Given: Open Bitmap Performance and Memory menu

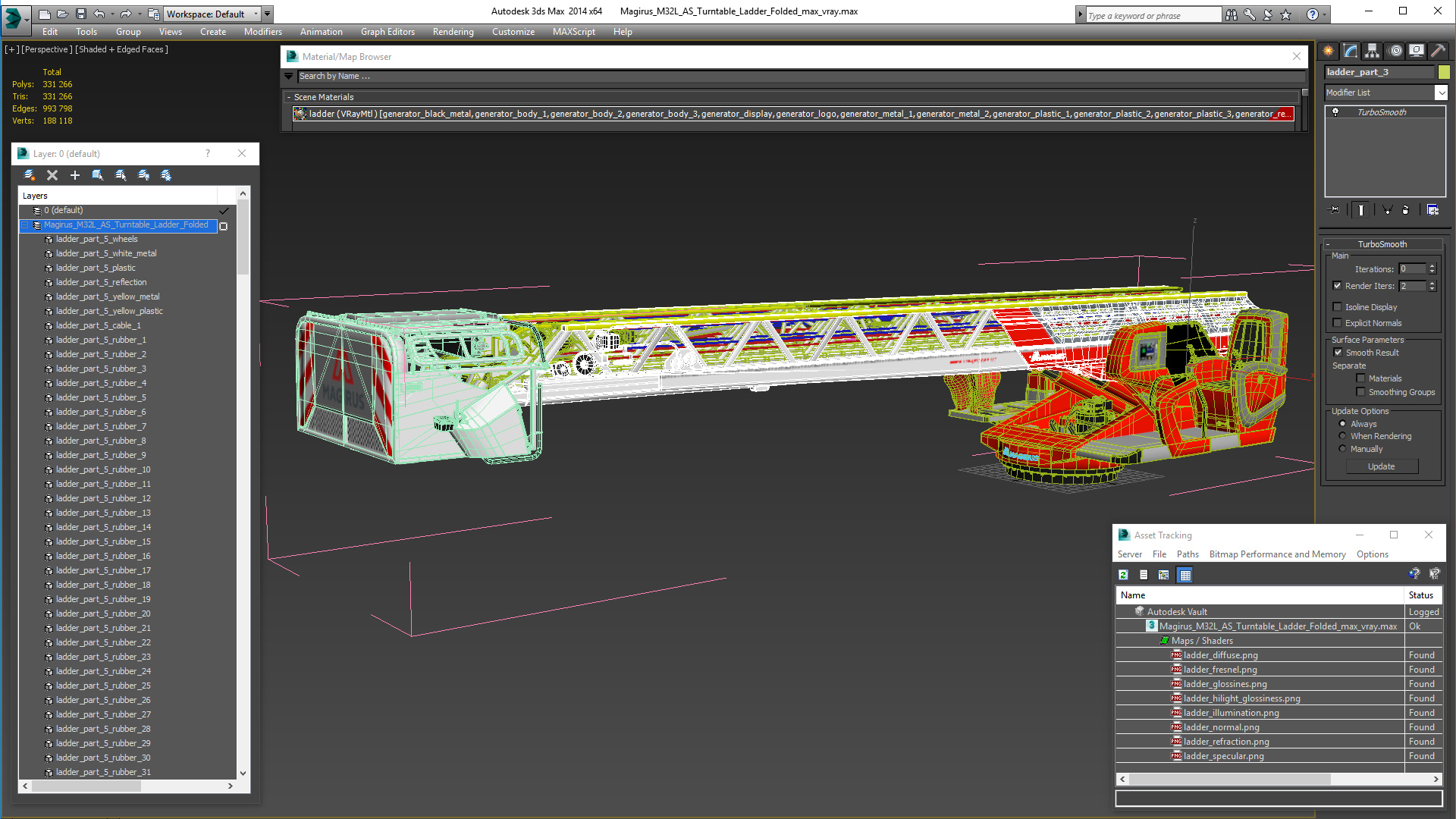Looking at the screenshot, I should click(x=1278, y=554).
